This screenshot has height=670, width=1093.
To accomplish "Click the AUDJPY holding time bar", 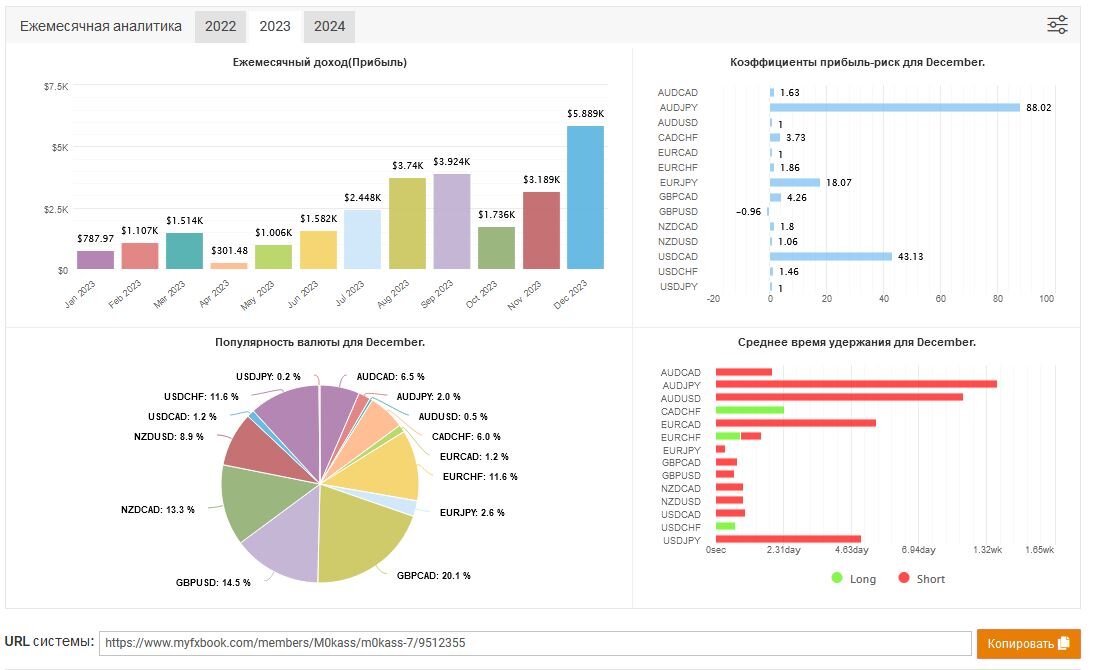I will pos(856,384).
